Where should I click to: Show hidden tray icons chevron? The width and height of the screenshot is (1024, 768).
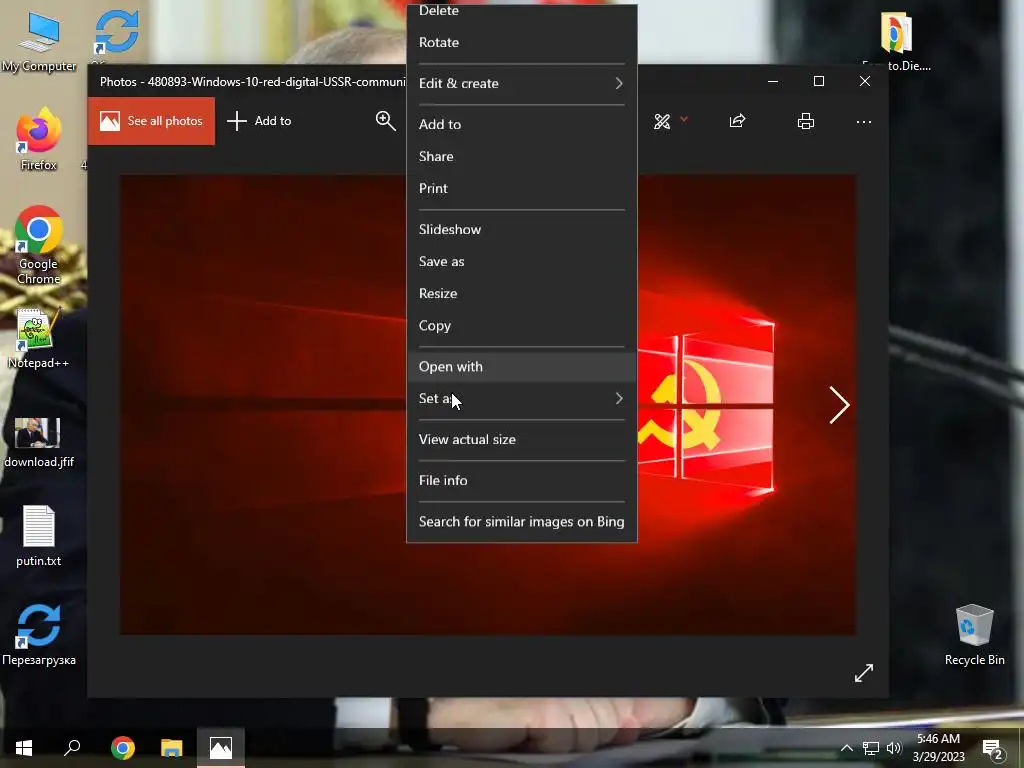coord(846,748)
